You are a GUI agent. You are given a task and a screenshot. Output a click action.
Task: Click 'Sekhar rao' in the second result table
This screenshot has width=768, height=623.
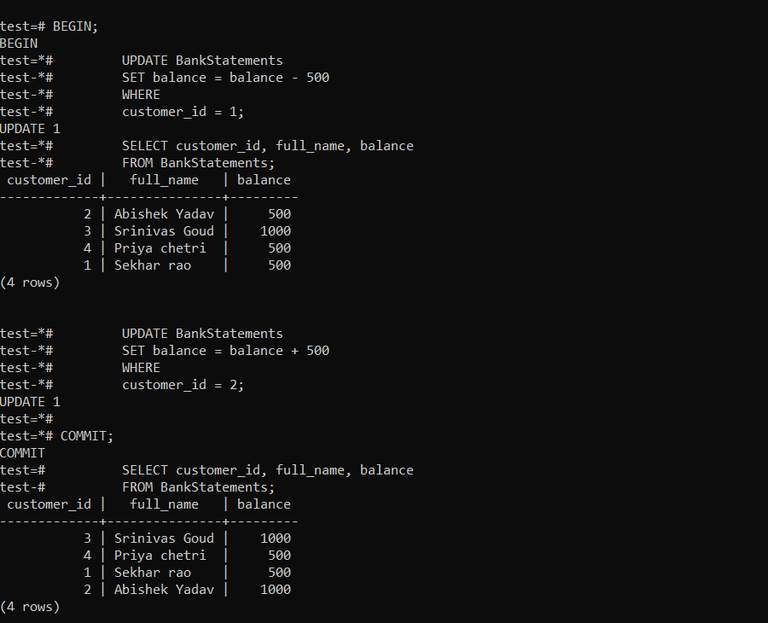click(152, 573)
